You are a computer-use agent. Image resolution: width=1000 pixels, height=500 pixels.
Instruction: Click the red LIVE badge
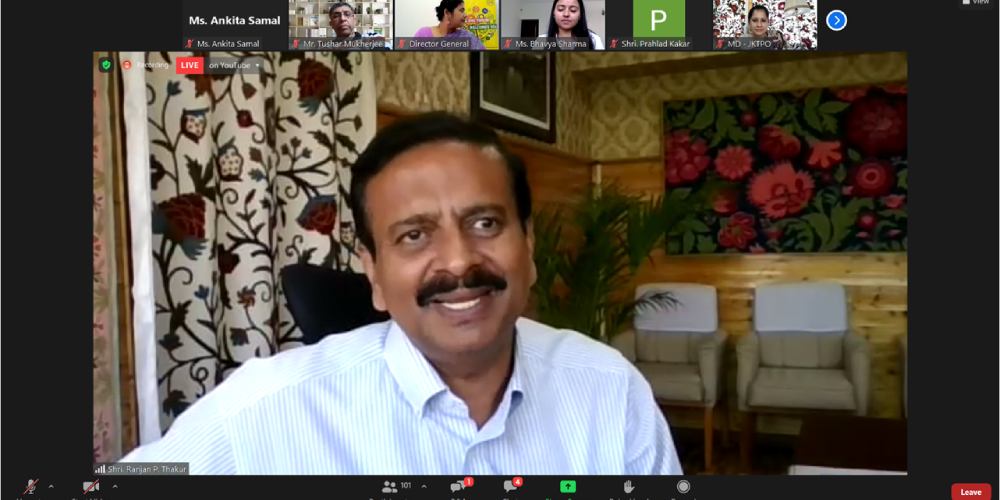(x=189, y=65)
